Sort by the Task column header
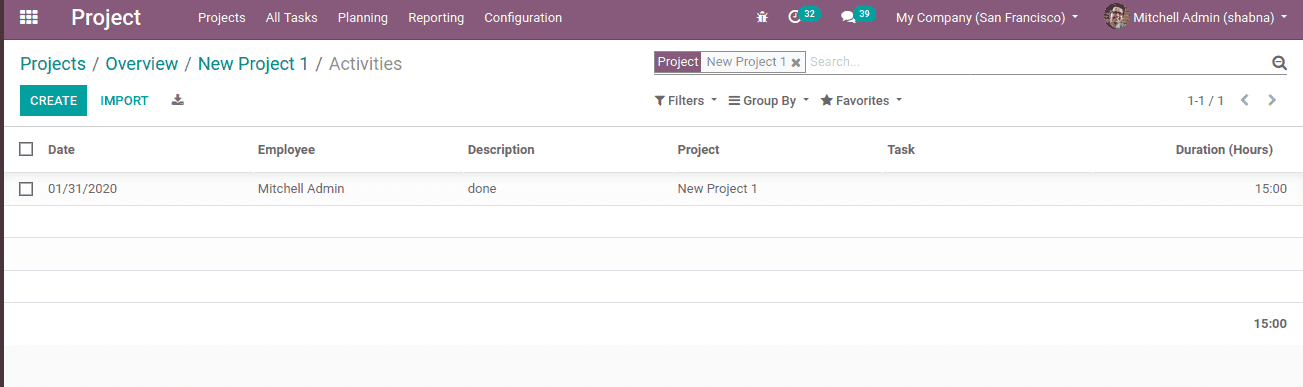1303x387 pixels. [x=901, y=150]
